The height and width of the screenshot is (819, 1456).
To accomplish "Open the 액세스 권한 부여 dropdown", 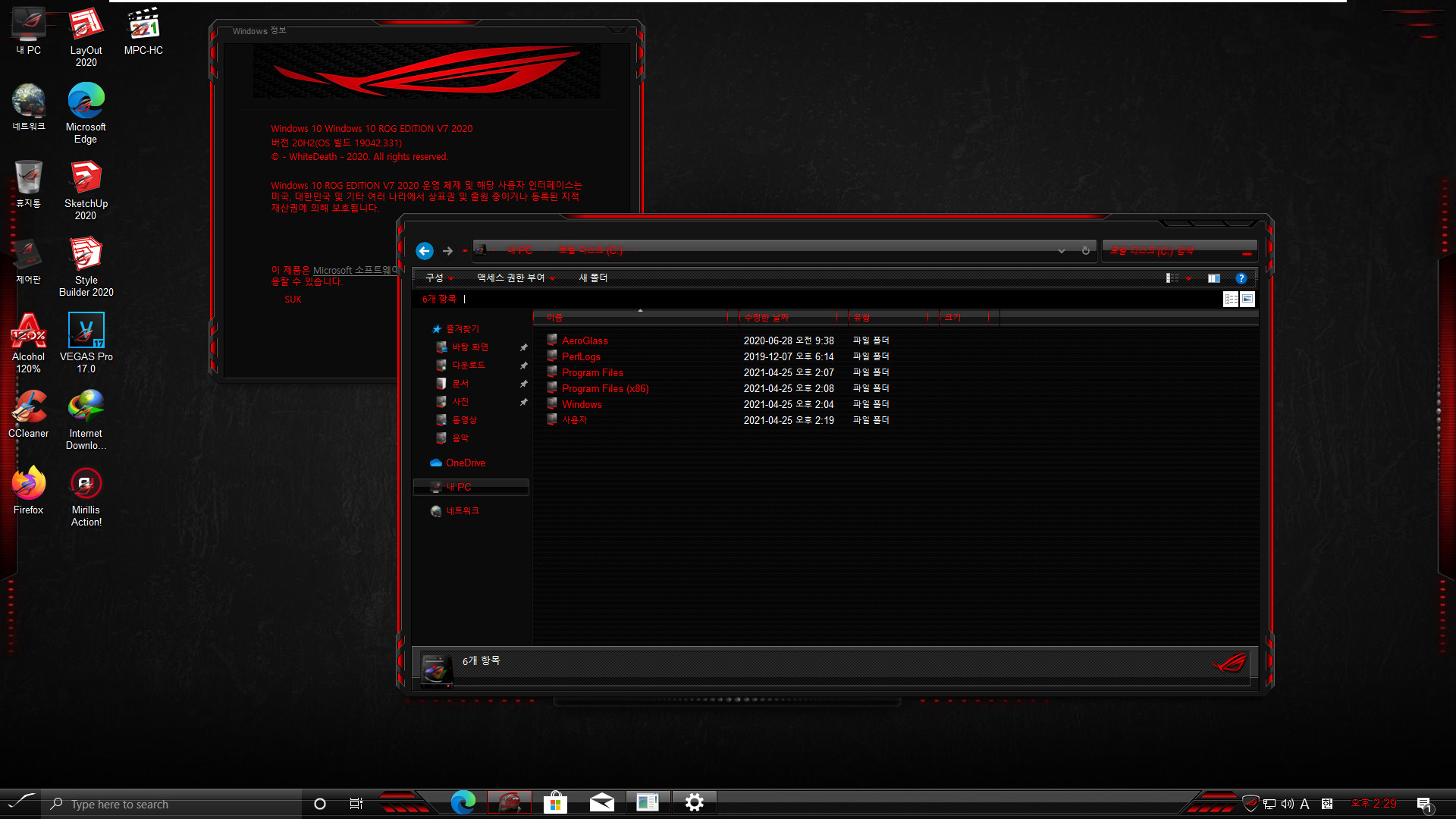I will (x=516, y=278).
